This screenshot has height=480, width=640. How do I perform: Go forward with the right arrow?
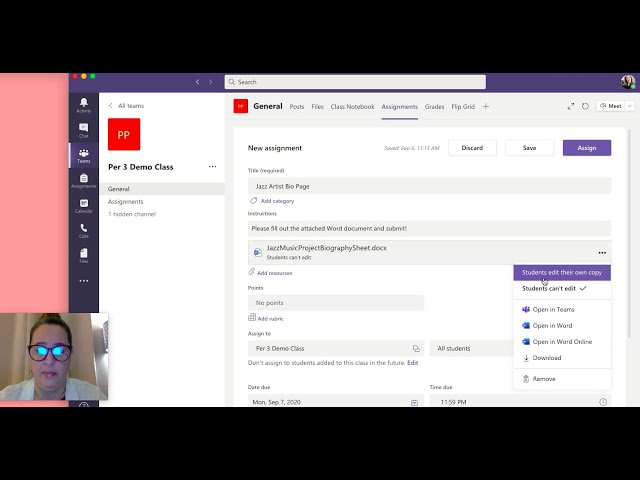[x=211, y=82]
